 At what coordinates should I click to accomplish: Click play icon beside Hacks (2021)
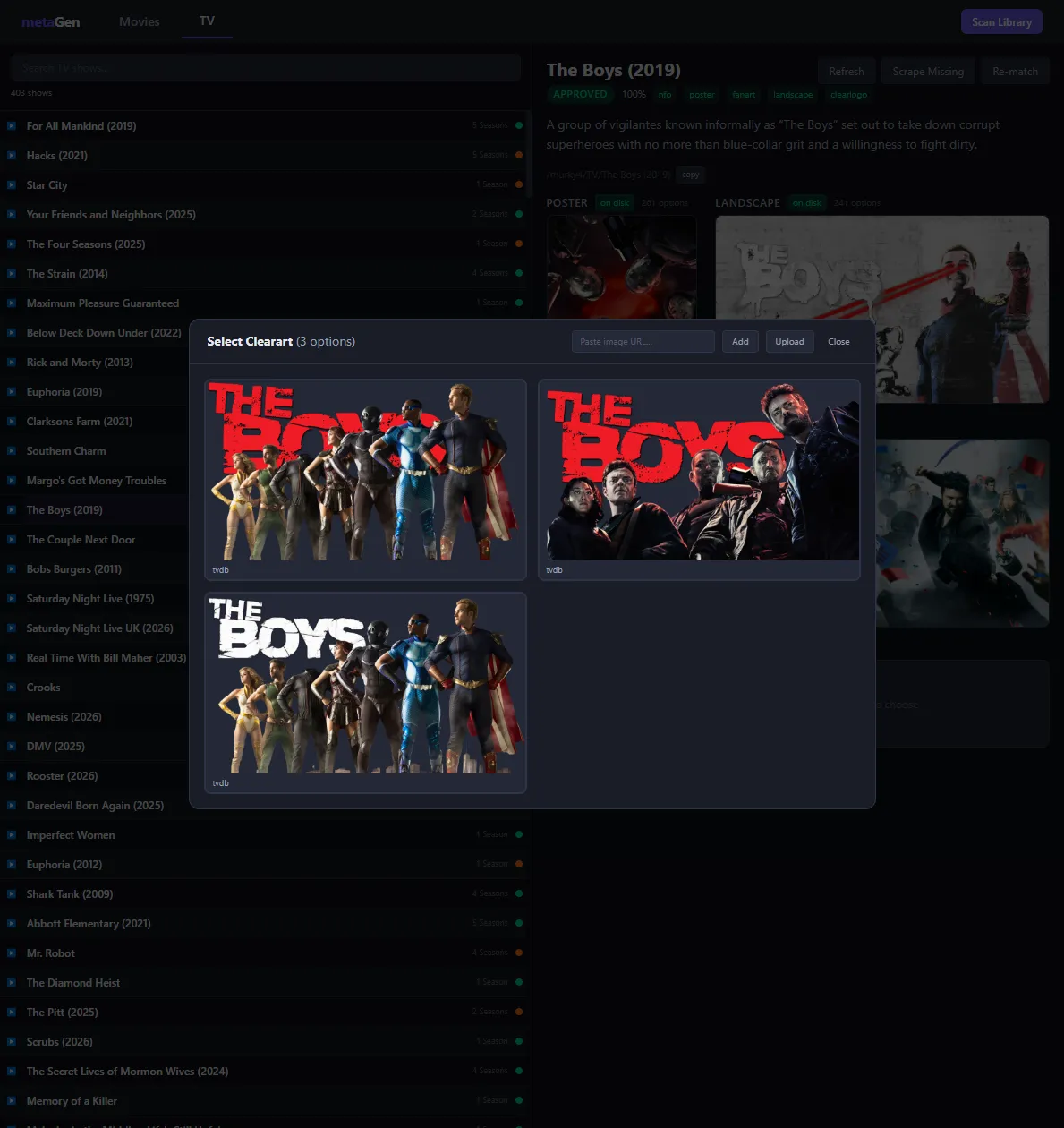click(12, 156)
